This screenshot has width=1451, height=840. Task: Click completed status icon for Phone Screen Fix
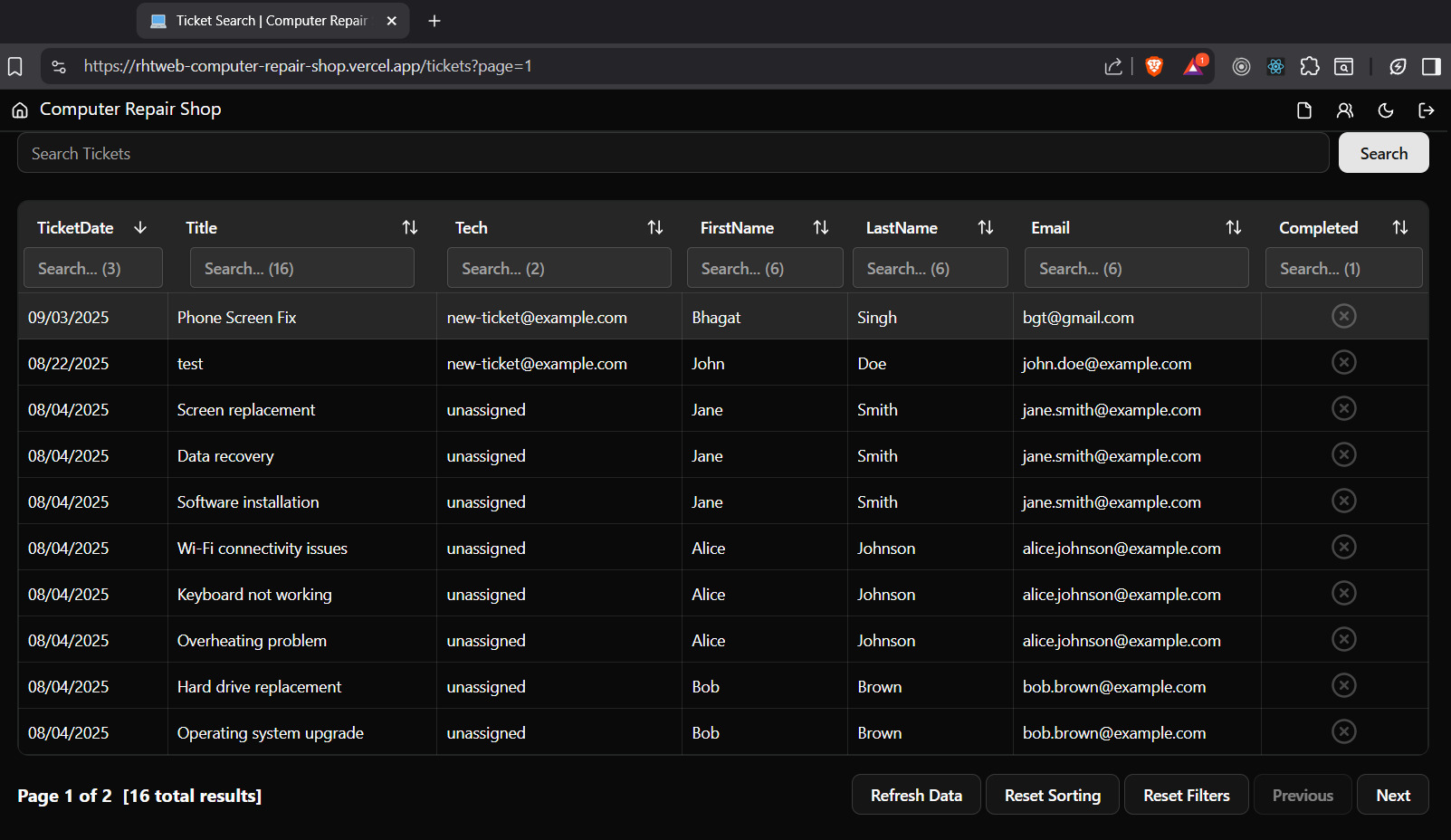coord(1344,316)
